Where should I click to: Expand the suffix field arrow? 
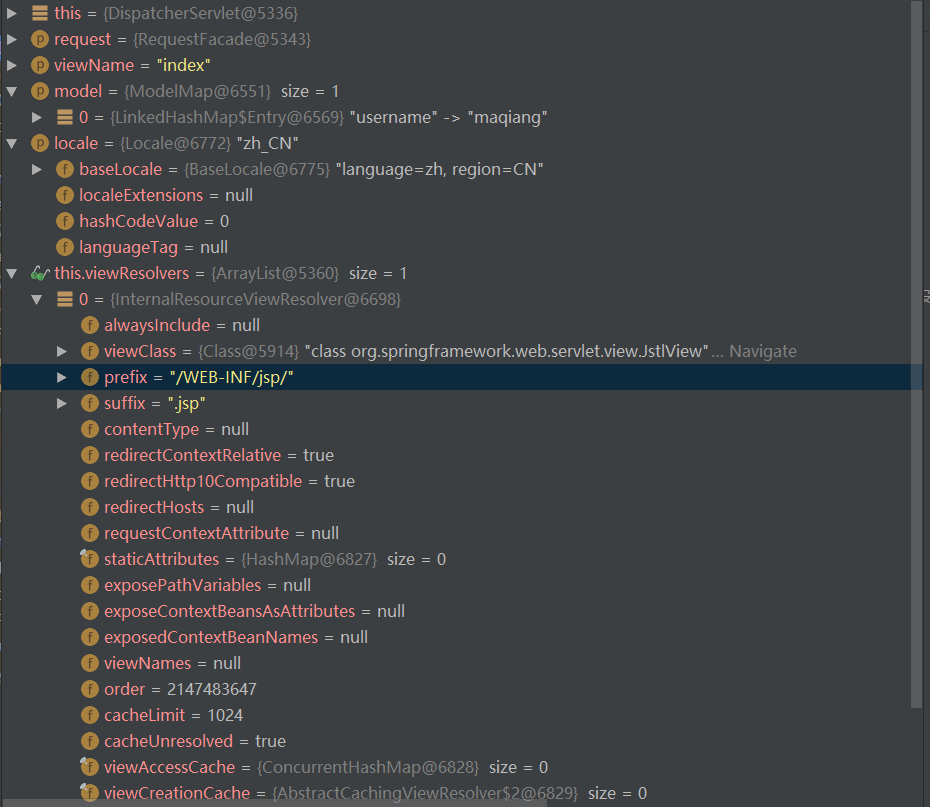(62, 403)
